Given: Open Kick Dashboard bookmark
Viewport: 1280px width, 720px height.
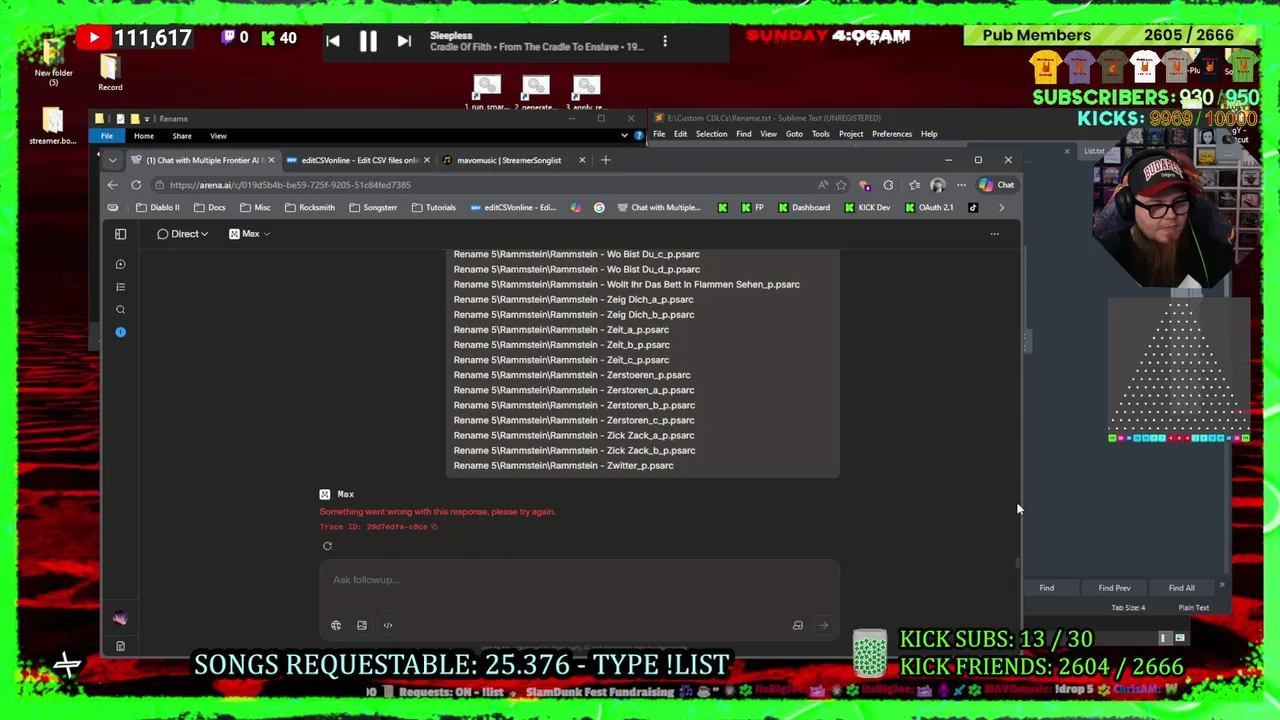Looking at the screenshot, I should tap(803, 208).
